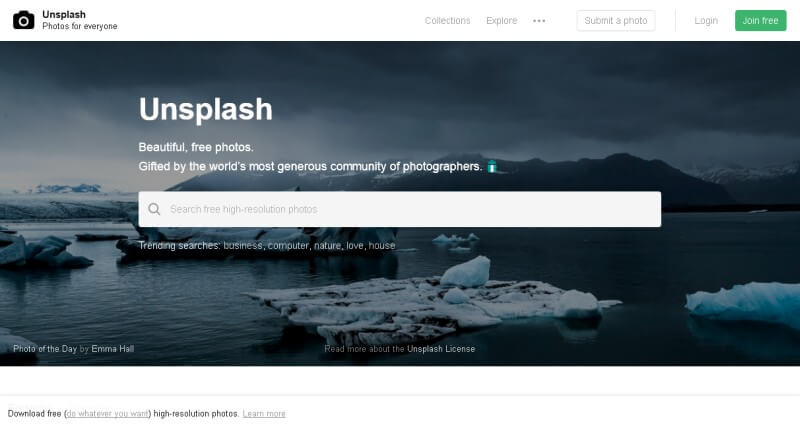The height and width of the screenshot is (431, 800).
Task: Open the three-dots more menu
Action: click(539, 21)
